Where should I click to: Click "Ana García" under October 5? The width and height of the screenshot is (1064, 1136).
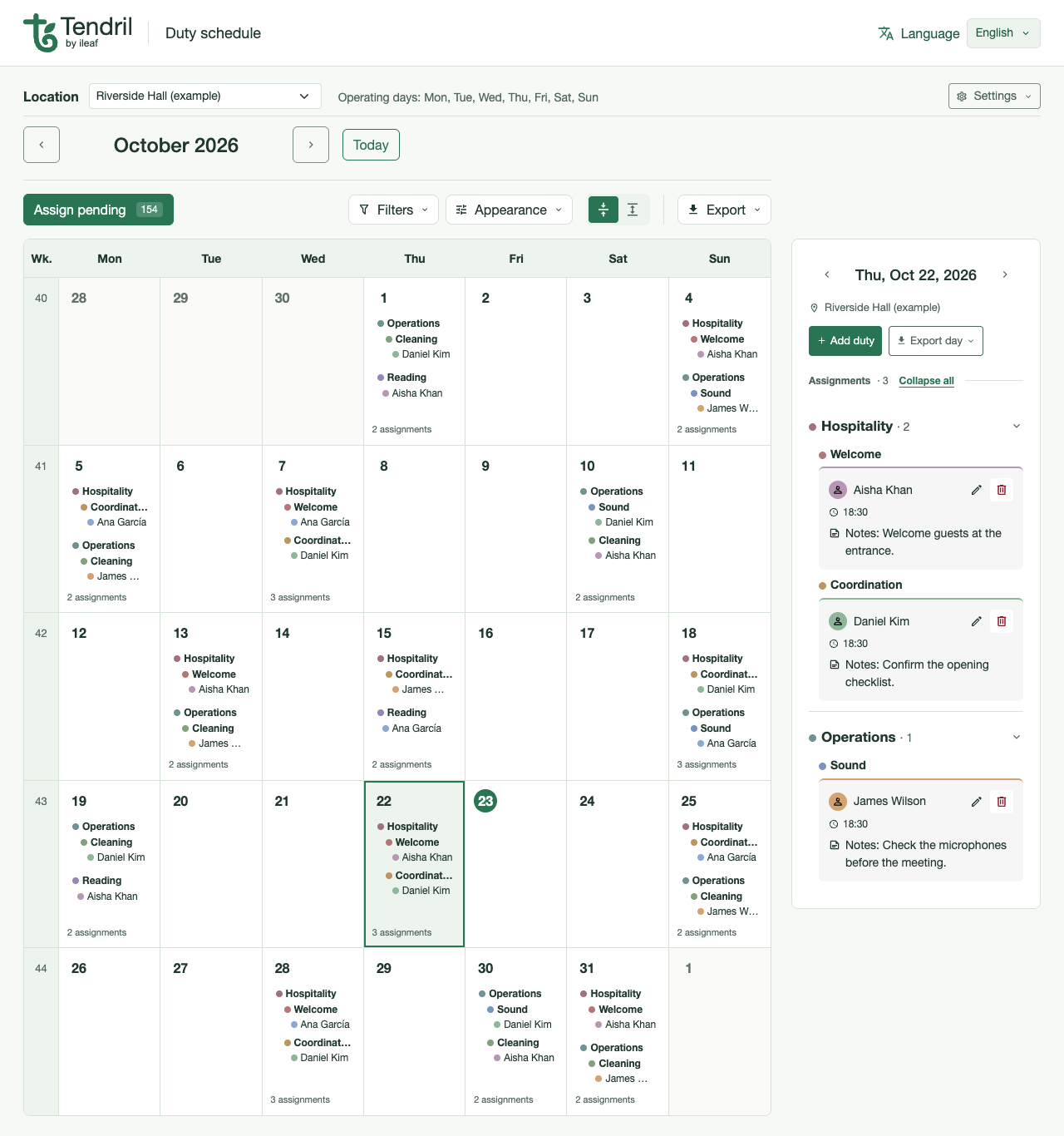pyautogui.click(x=121, y=522)
